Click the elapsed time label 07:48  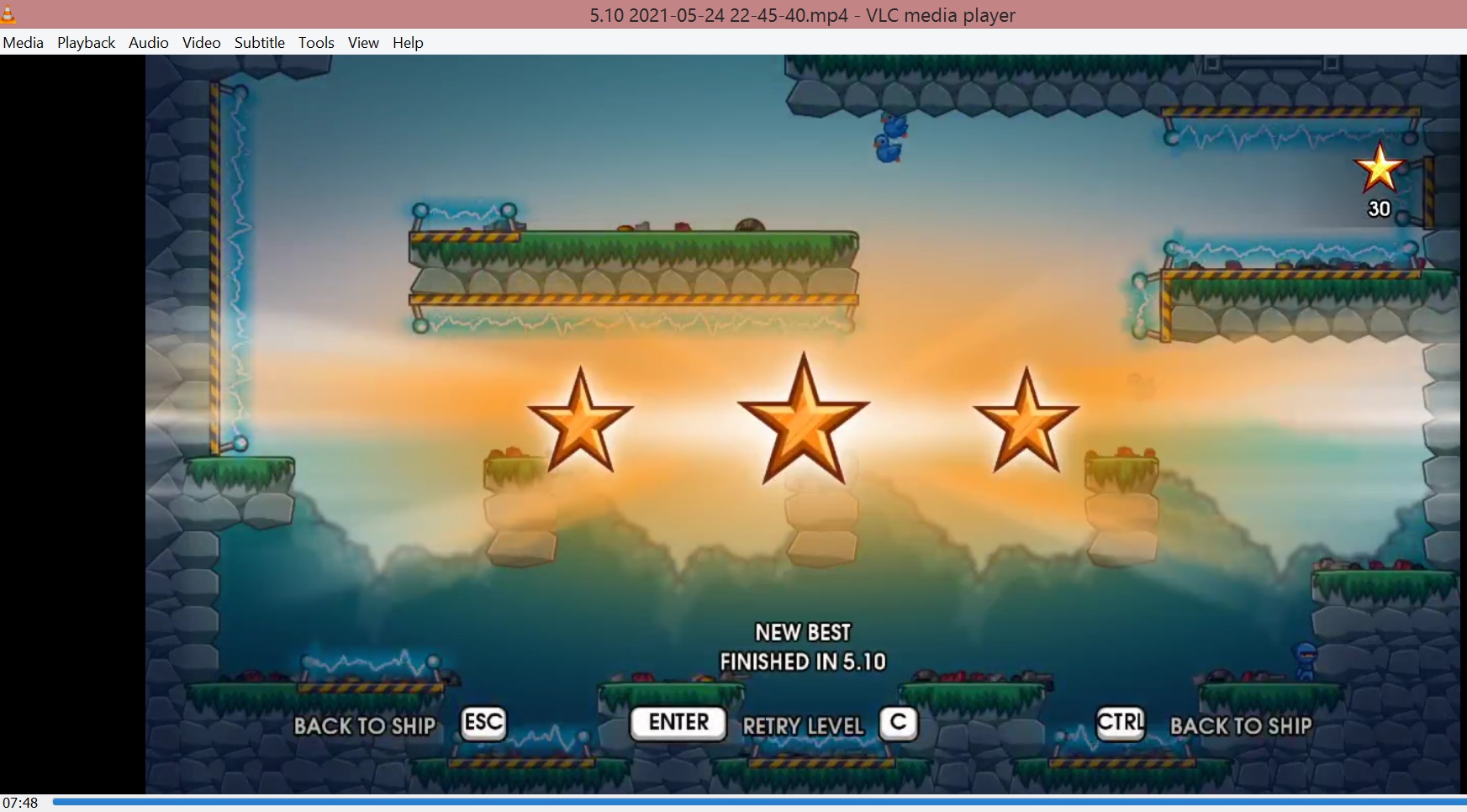20,803
